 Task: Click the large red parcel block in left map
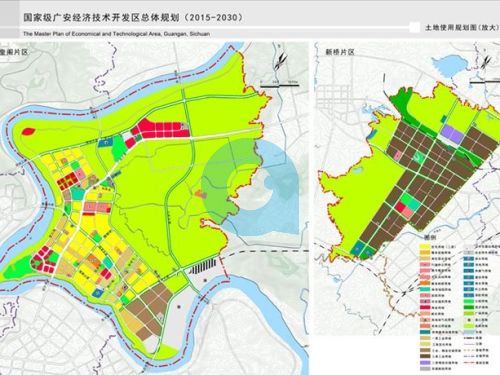[161, 129]
